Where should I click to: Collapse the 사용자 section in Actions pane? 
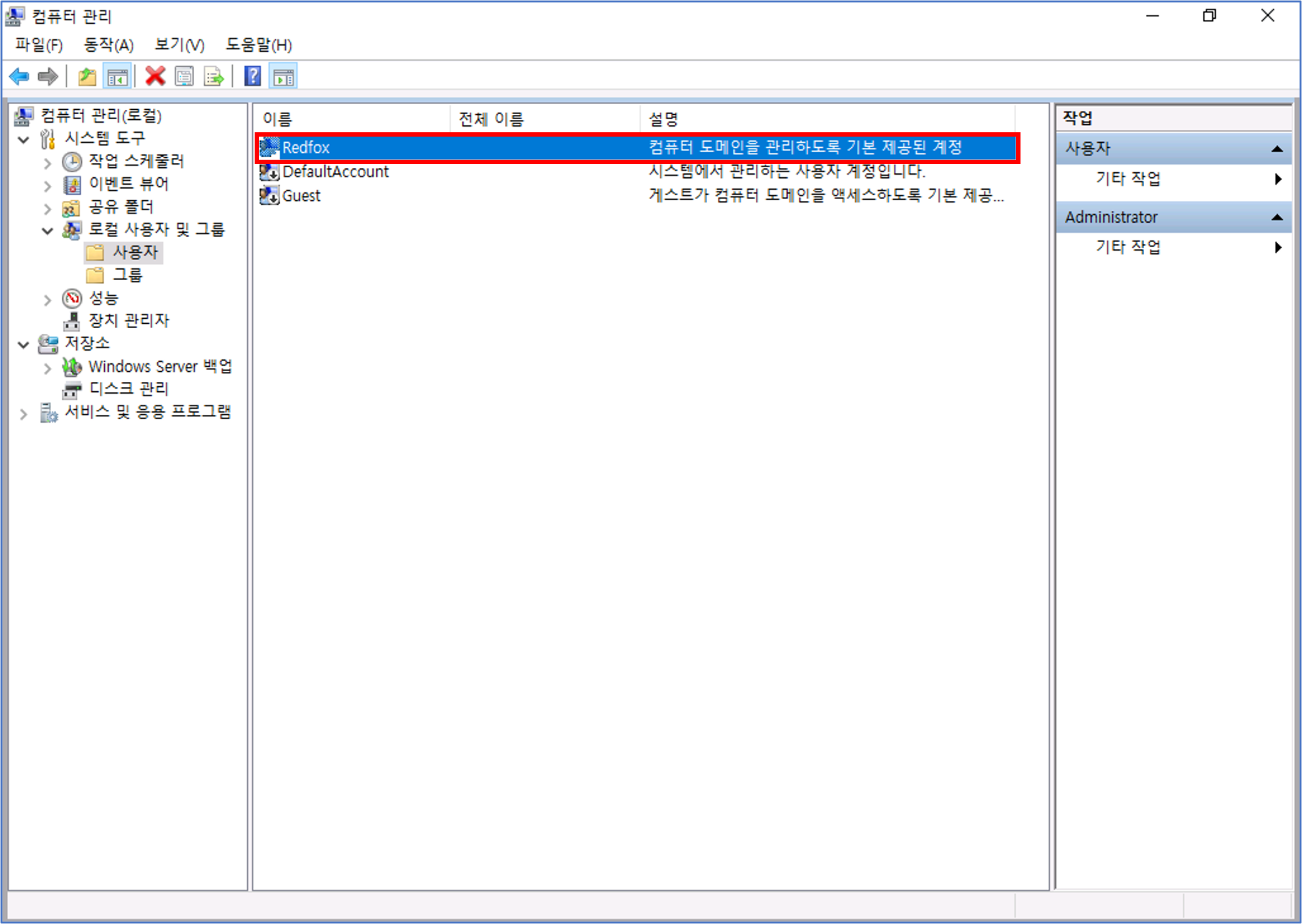1276,149
